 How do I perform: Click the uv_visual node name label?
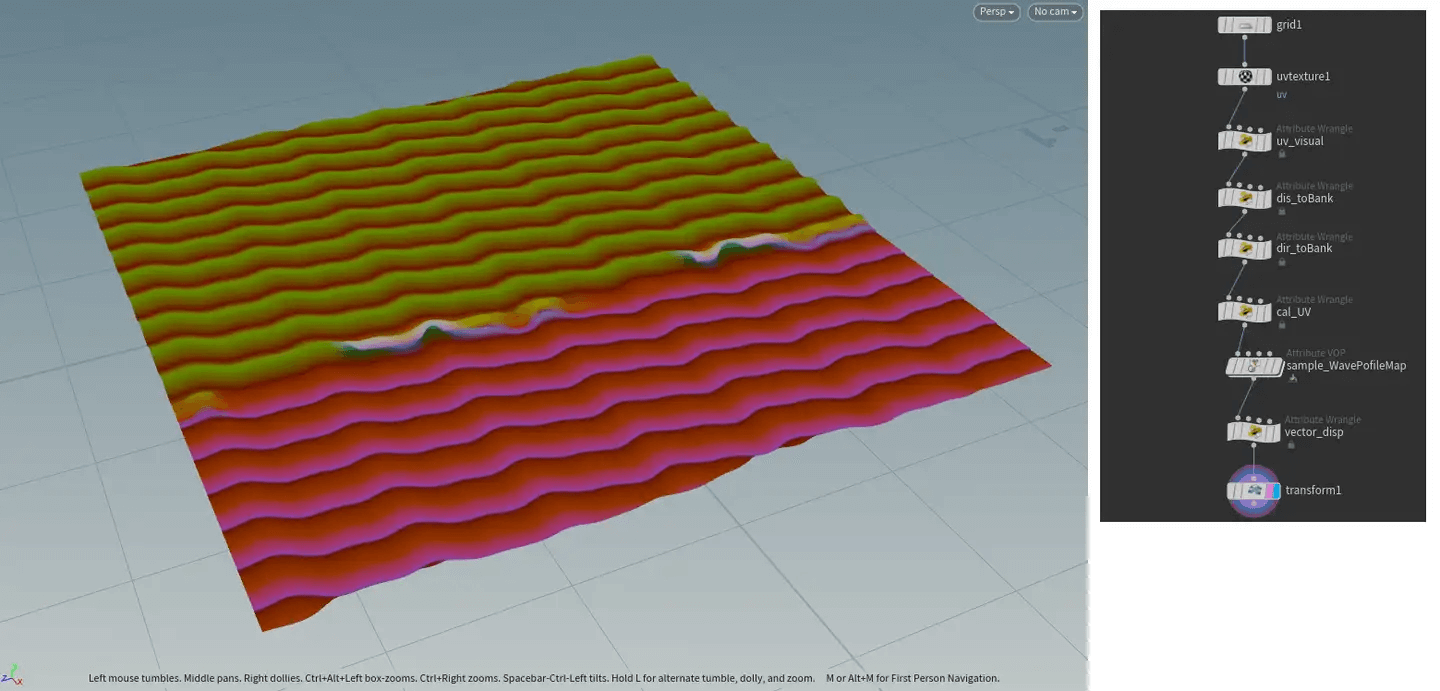coord(1300,141)
